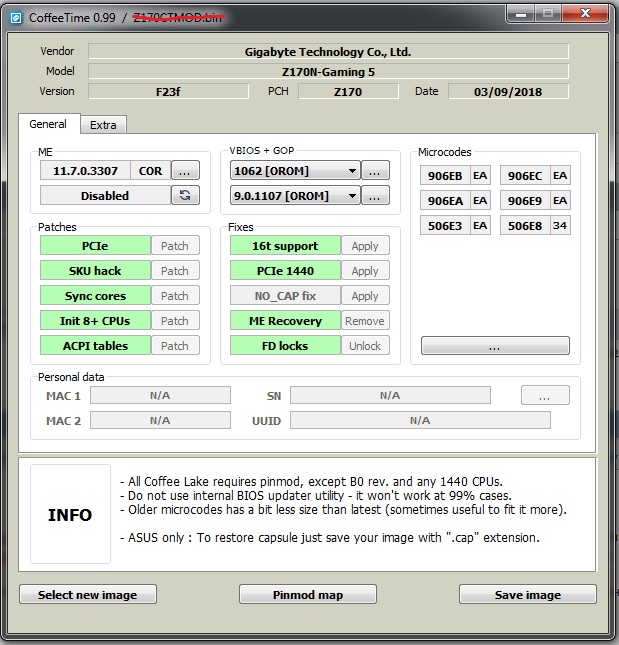Screen dimensions: 619x645
Task: Click the MAC 2 input field
Action: (x=160, y=420)
